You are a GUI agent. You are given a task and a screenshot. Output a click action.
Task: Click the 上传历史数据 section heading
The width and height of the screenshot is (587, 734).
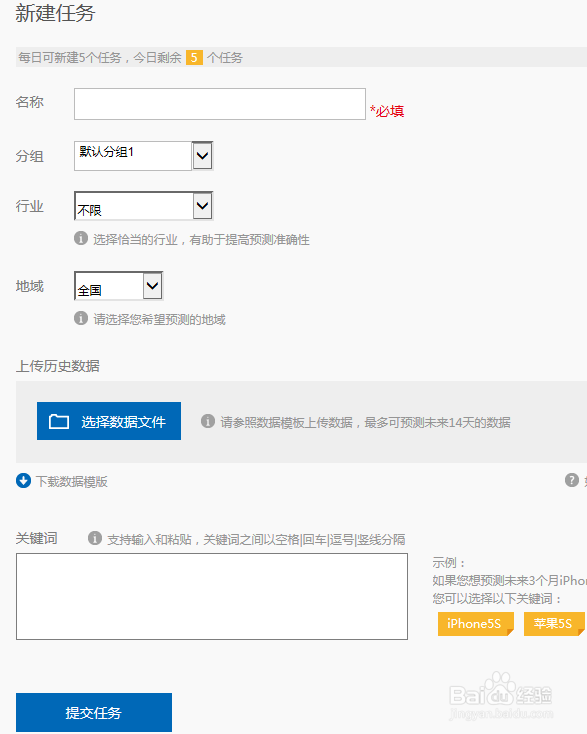[x=58, y=366]
